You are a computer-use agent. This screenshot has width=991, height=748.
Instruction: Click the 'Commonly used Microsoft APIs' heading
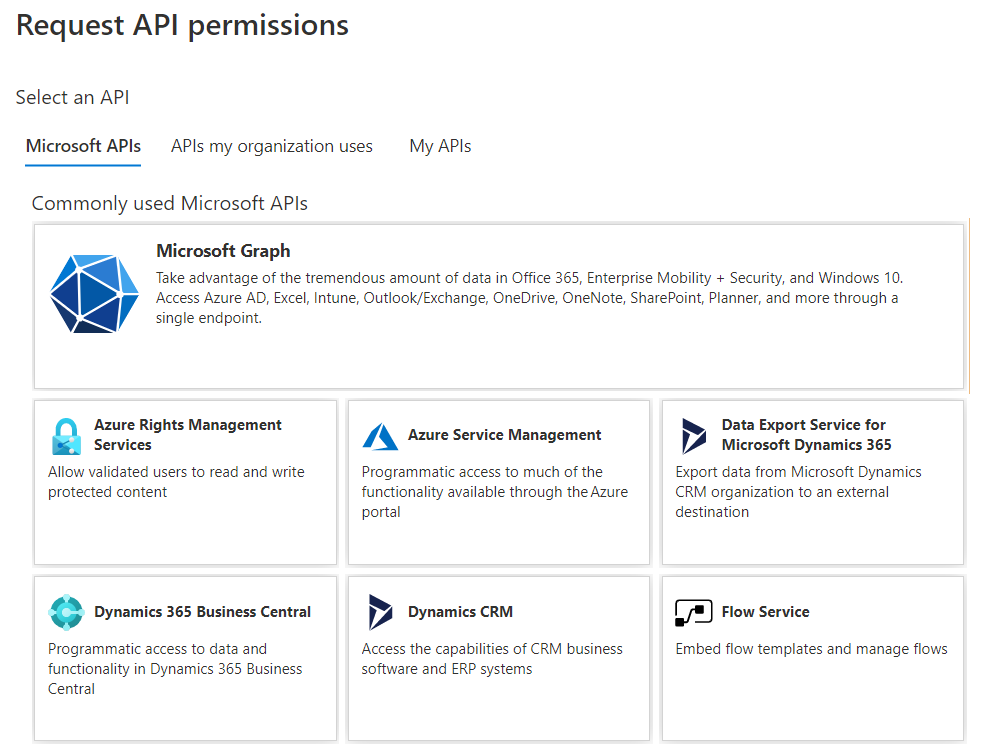tap(169, 203)
